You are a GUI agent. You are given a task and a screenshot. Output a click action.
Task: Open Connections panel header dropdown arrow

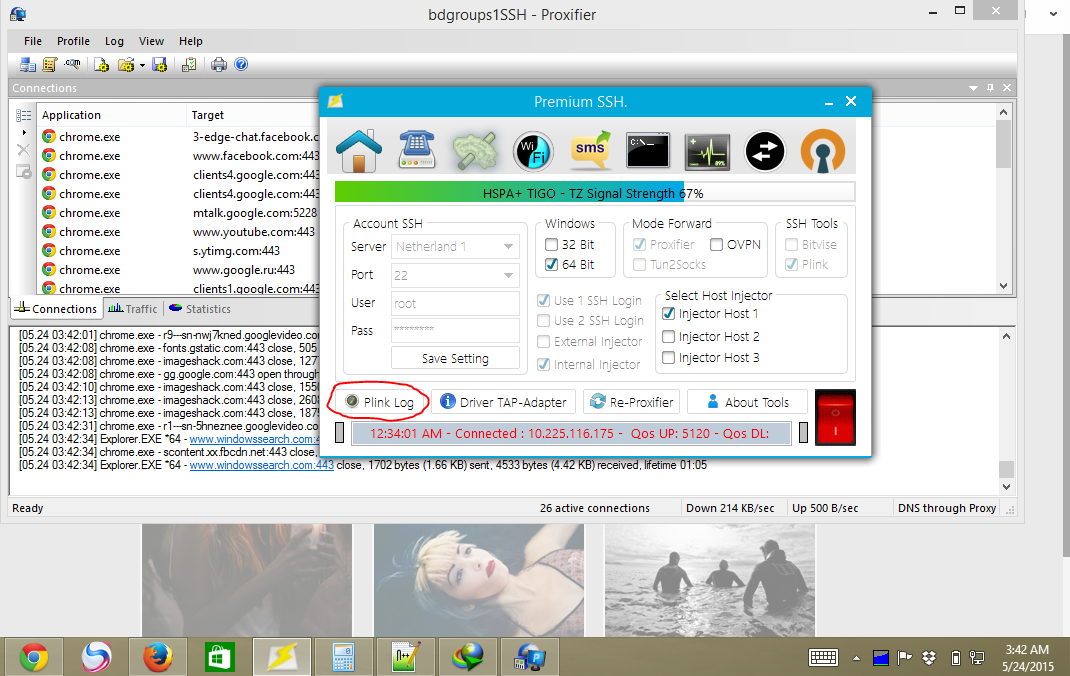(974, 88)
